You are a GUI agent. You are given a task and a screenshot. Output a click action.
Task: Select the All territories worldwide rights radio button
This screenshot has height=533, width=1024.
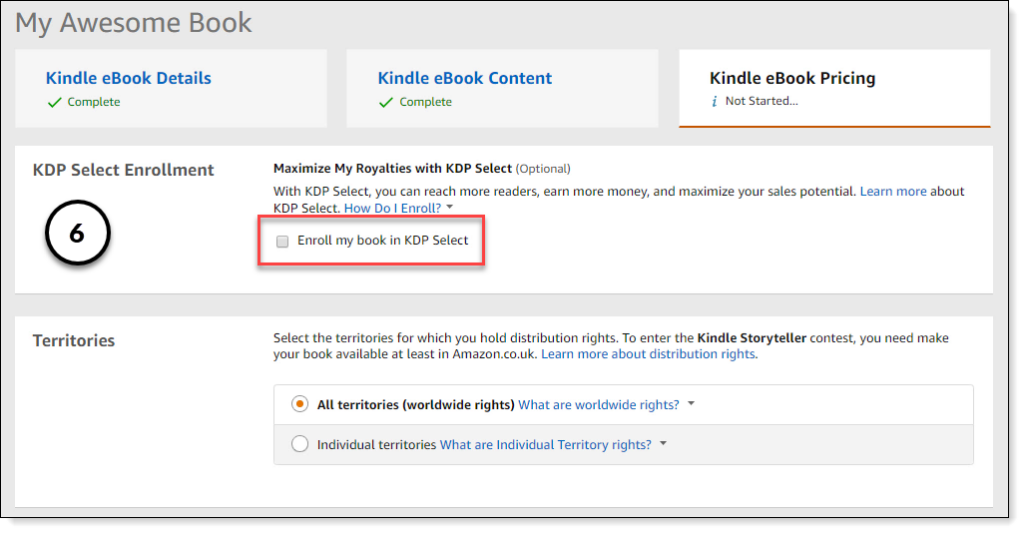pos(299,404)
